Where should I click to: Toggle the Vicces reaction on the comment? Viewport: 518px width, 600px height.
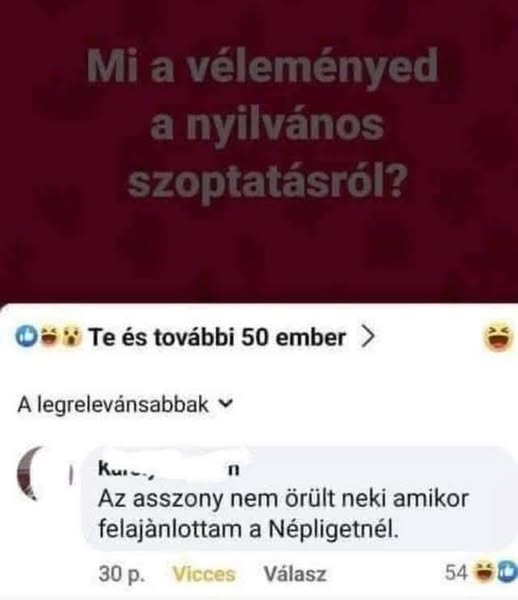[204, 574]
